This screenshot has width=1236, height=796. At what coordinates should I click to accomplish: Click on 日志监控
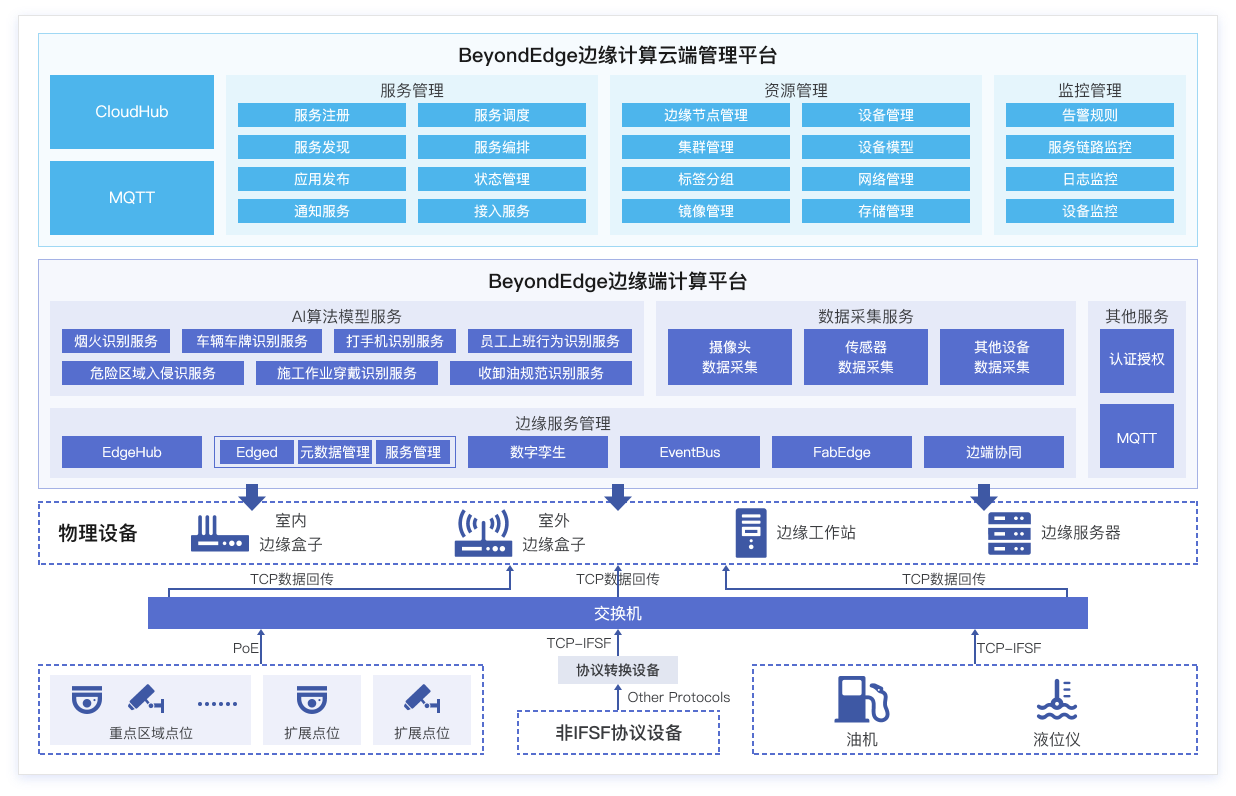click(x=1090, y=179)
